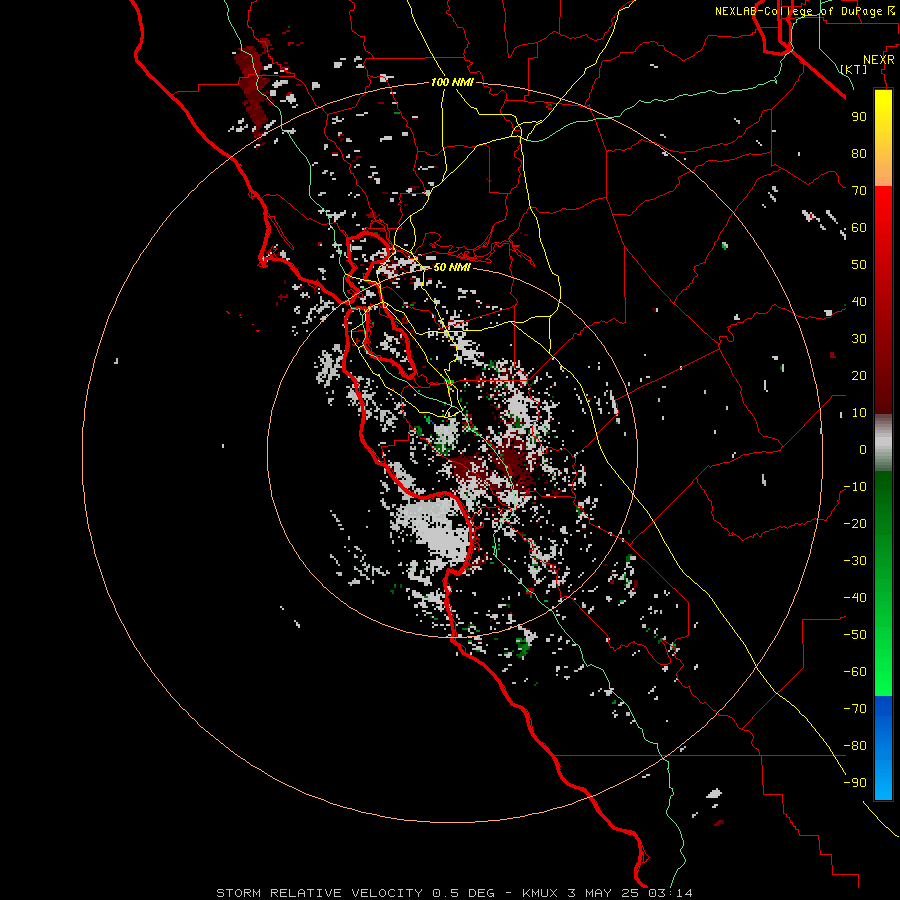The width and height of the screenshot is (900, 900).
Task: Click the 40 value on the velocity scale
Action: 859,301
